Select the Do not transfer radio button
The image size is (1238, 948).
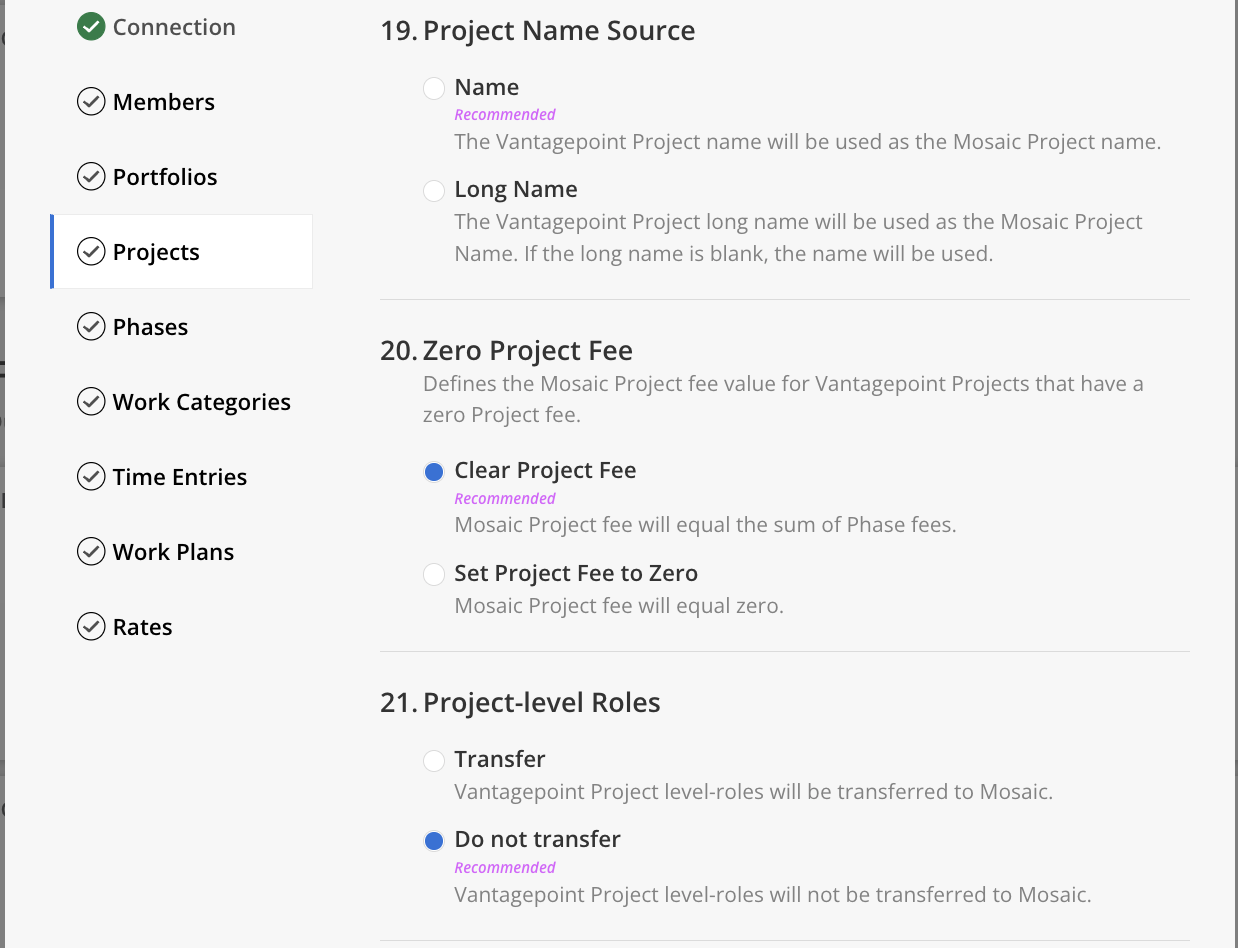pyautogui.click(x=434, y=841)
